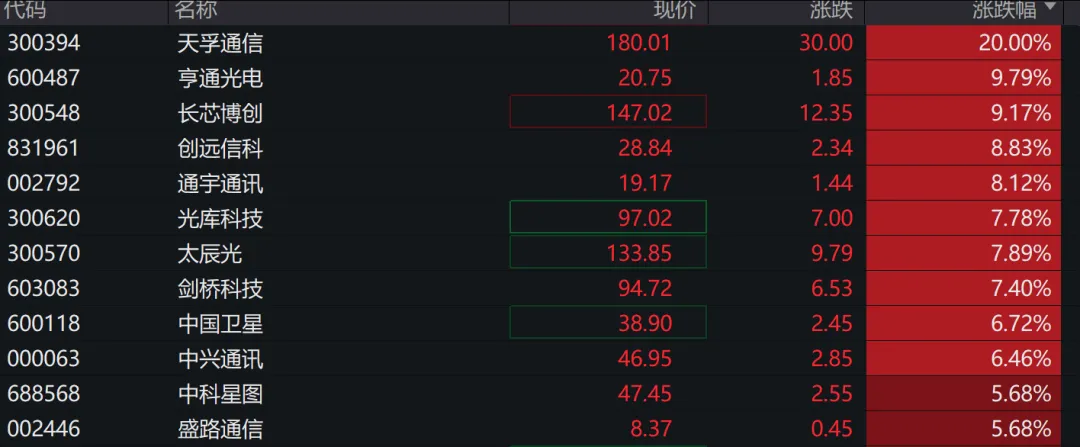
Task: Click the 147.02 price cell
Action: [x=638, y=113]
